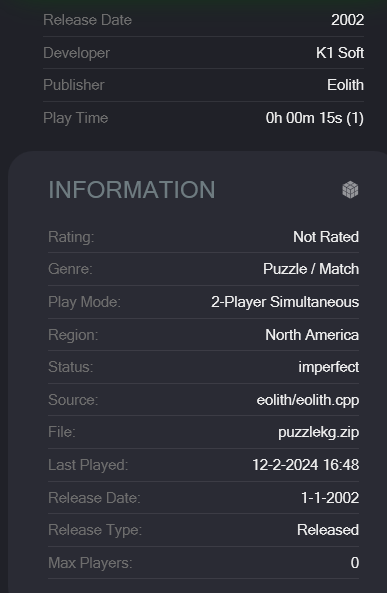
Task: Click the Not Rated rating value
Action: click(x=326, y=237)
